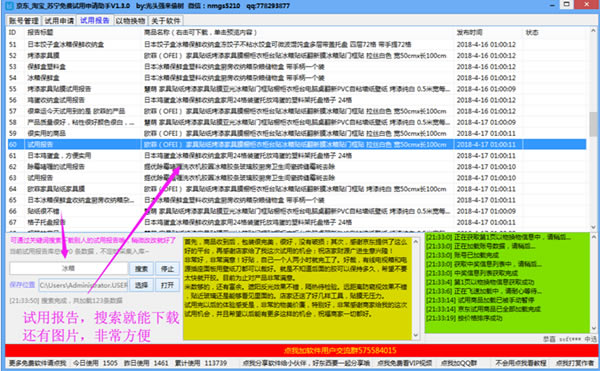Click the 停止 button

(168, 269)
